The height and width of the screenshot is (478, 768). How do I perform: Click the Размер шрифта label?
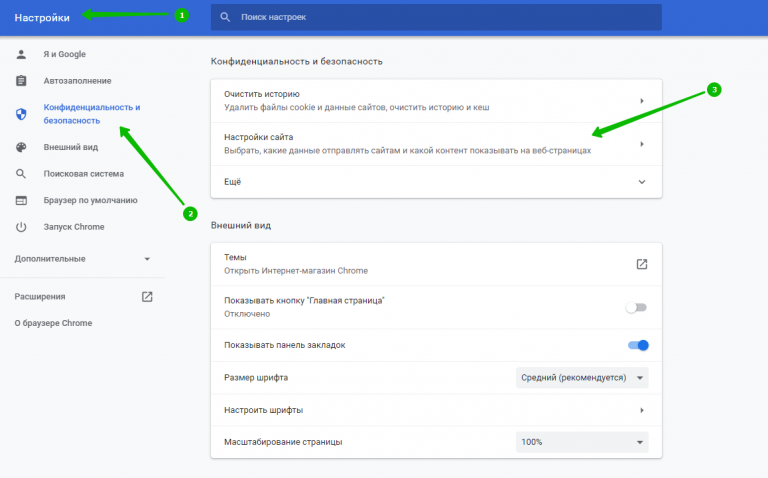click(x=256, y=378)
